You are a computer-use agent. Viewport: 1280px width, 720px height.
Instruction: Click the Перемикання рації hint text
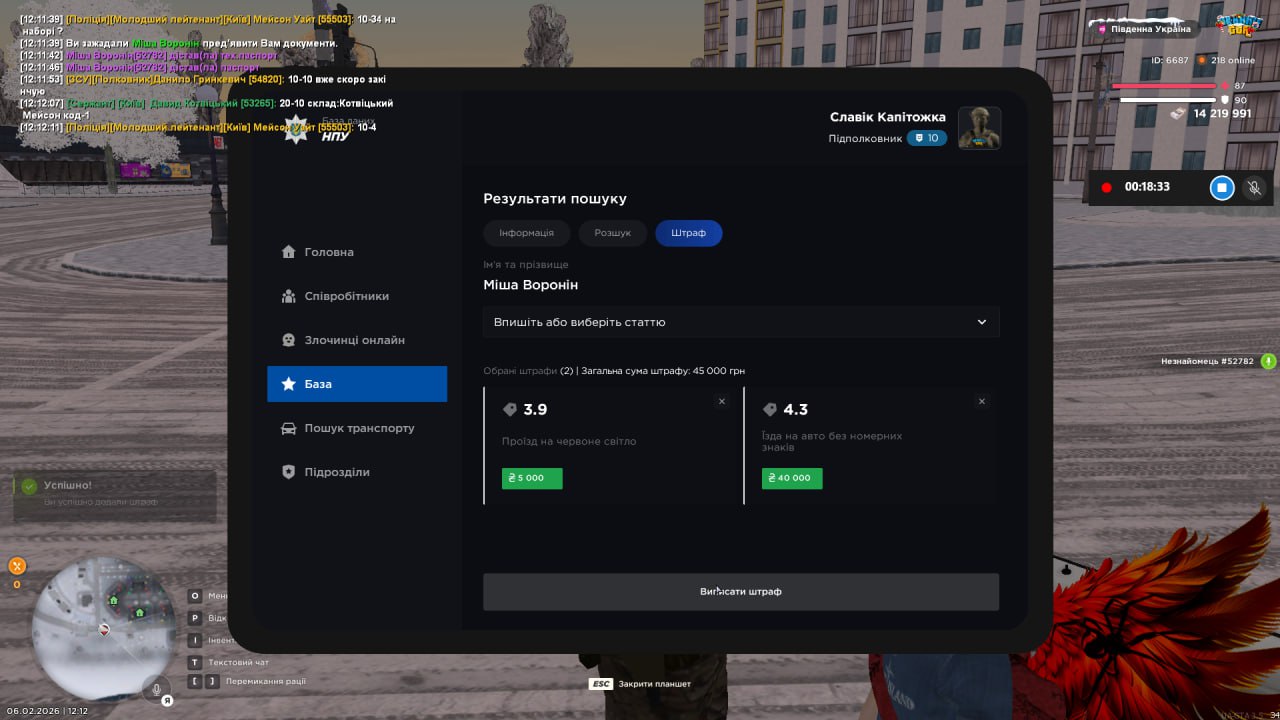point(266,681)
